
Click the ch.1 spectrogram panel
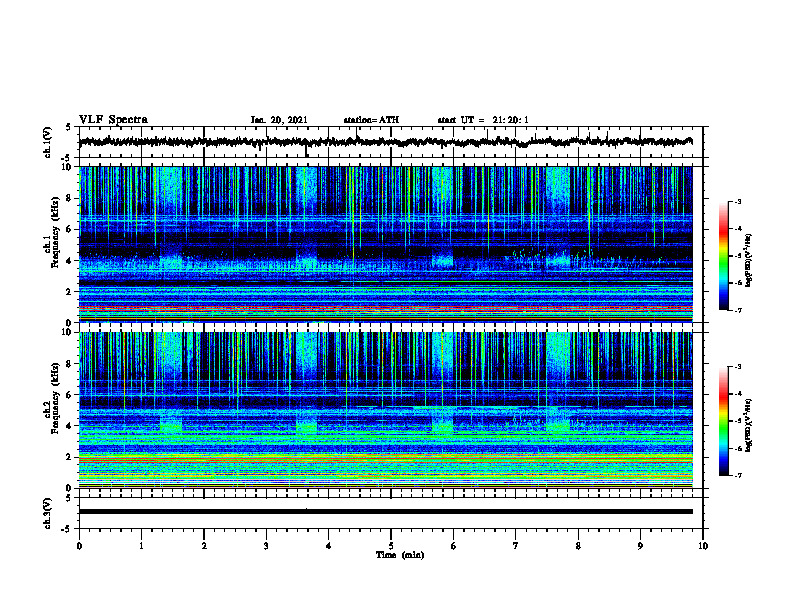tap(386, 244)
